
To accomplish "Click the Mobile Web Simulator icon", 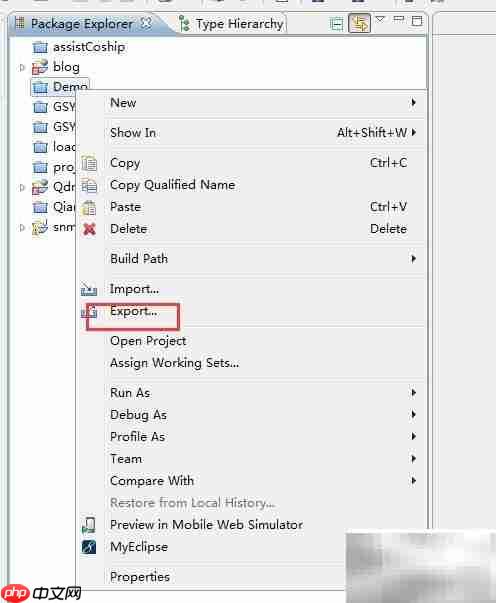I will point(89,525).
